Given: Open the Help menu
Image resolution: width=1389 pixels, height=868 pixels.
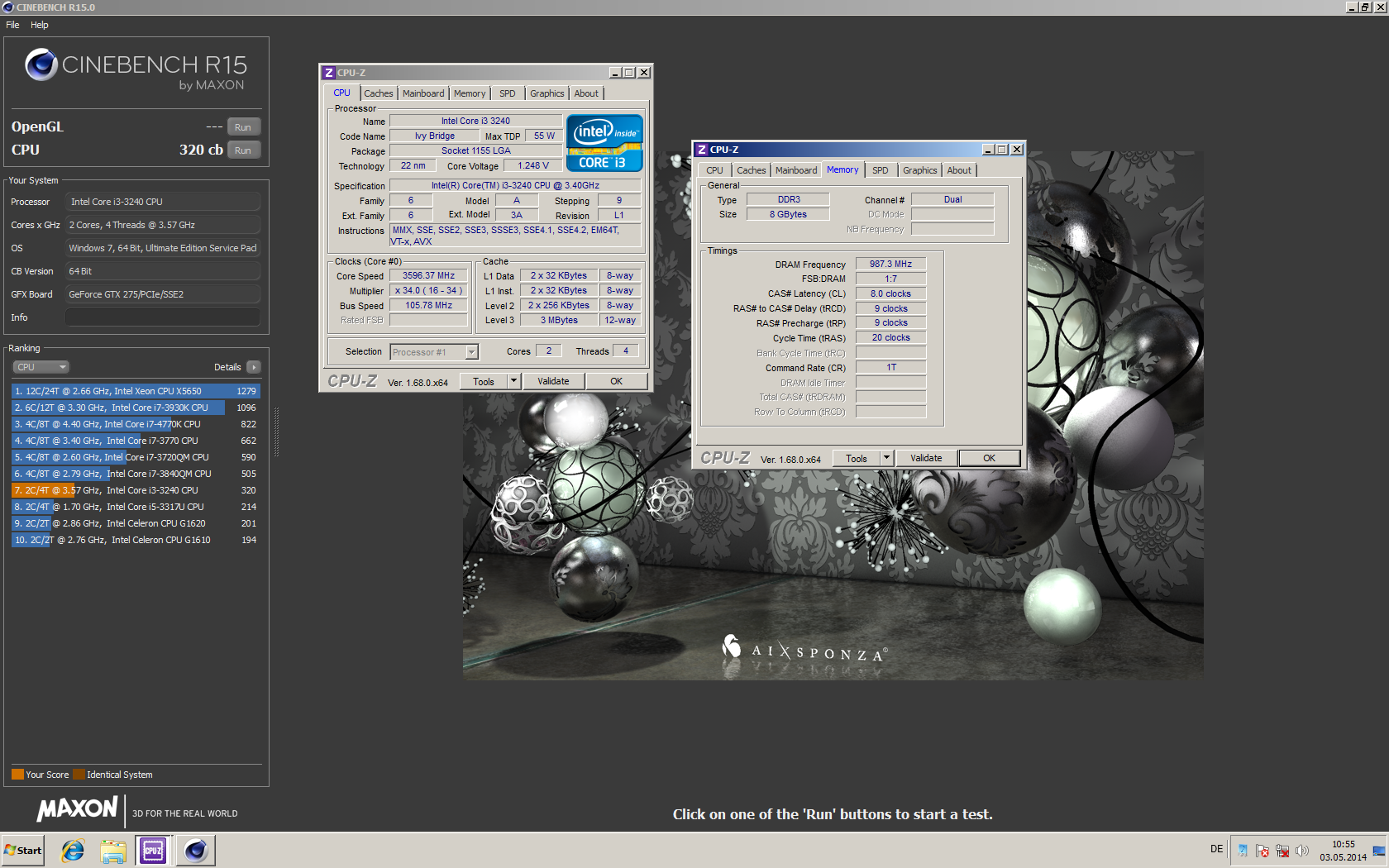Looking at the screenshot, I should pos(40,25).
